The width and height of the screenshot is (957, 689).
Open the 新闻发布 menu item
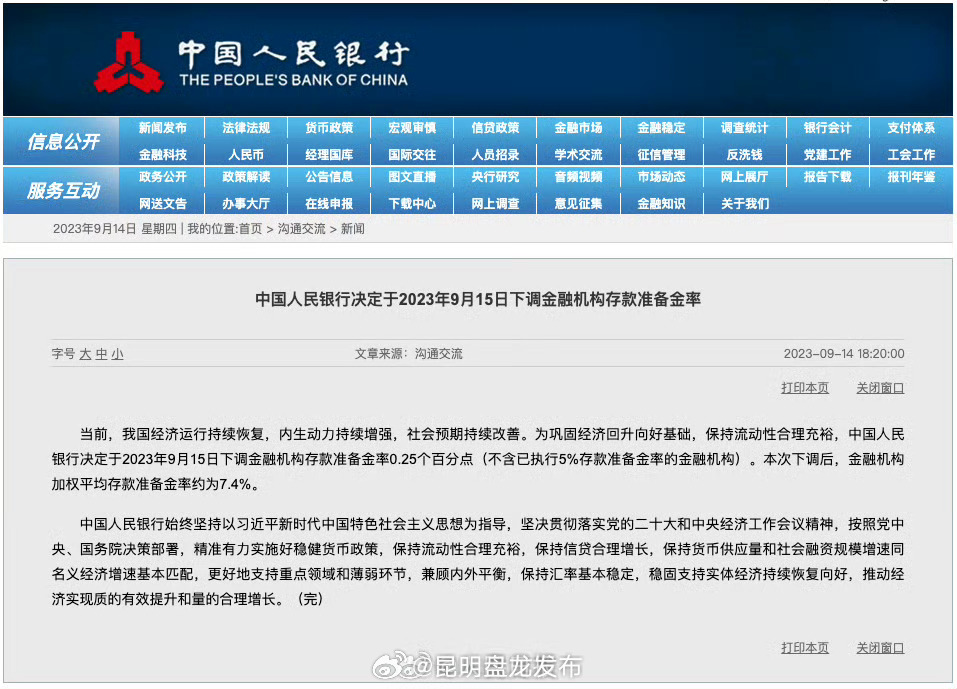[x=162, y=128]
